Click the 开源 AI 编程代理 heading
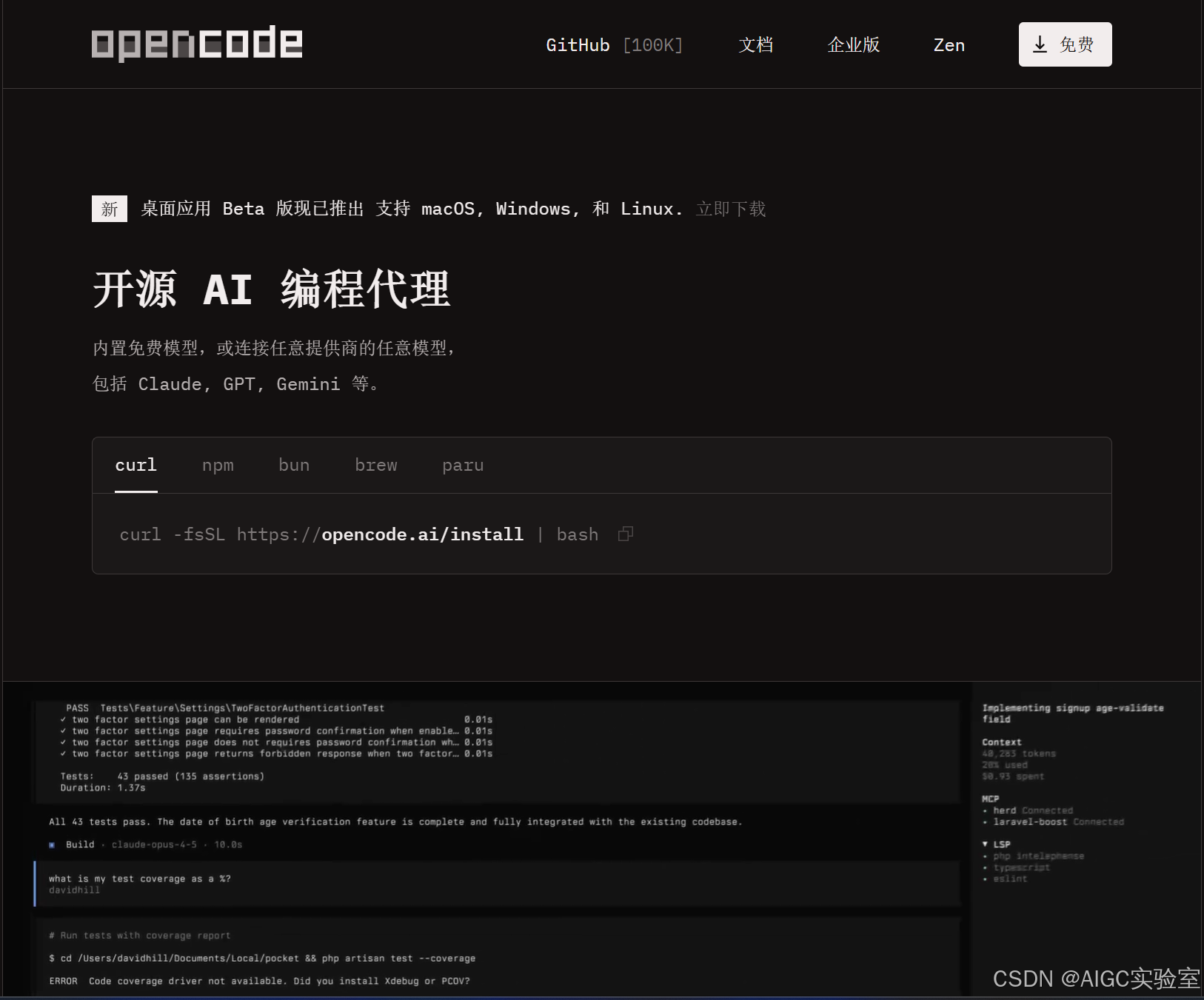Image resolution: width=1204 pixels, height=1000 pixels. tap(272, 289)
